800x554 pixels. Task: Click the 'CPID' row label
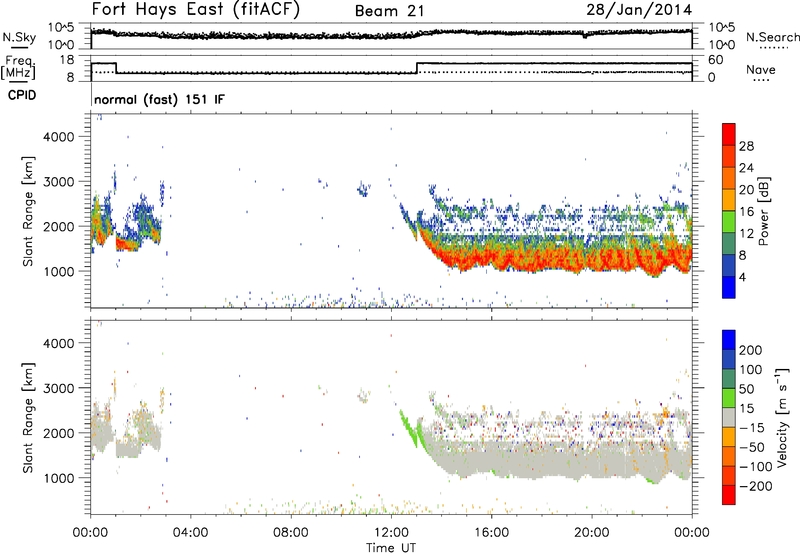click(x=22, y=95)
